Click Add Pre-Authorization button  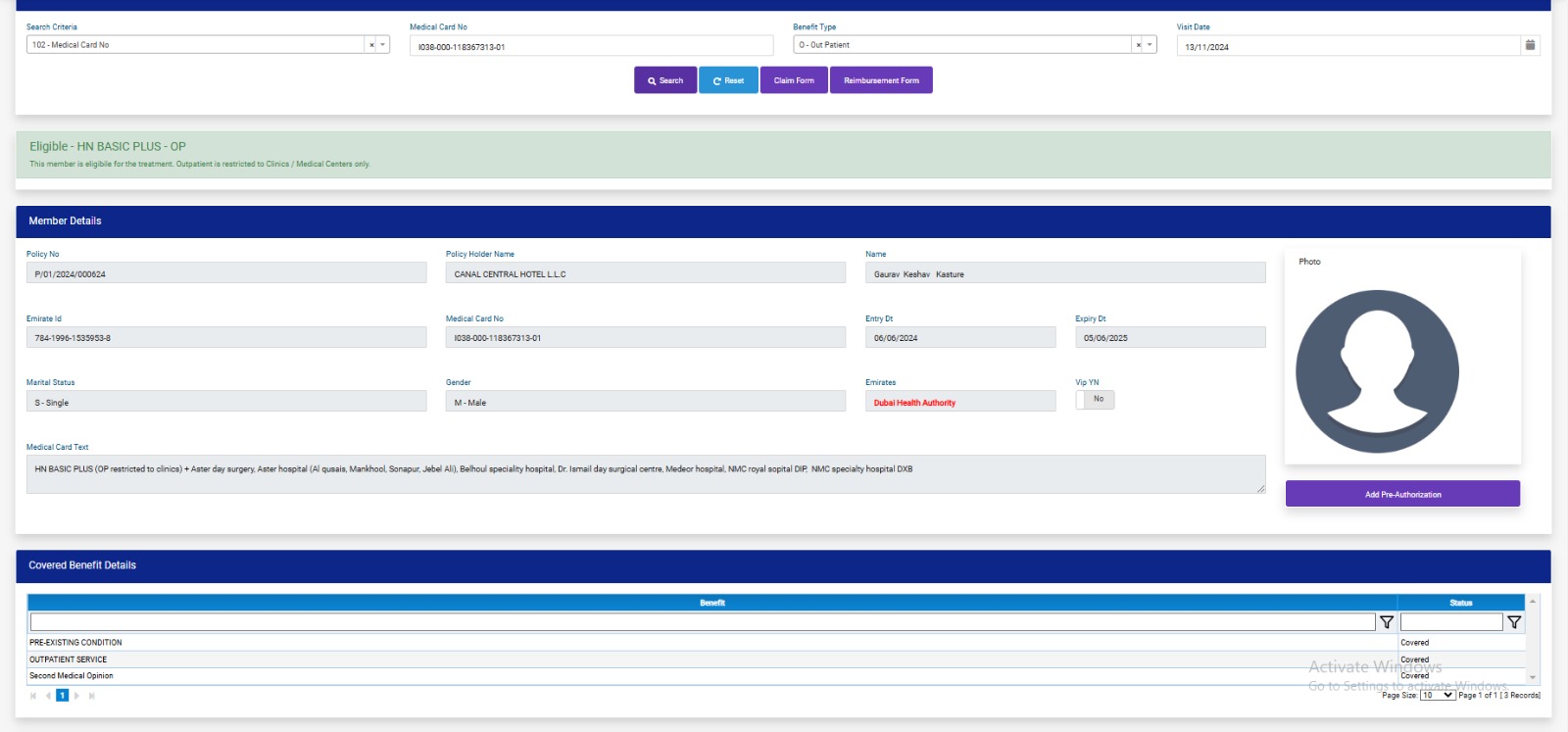click(x=1402, y=494)
